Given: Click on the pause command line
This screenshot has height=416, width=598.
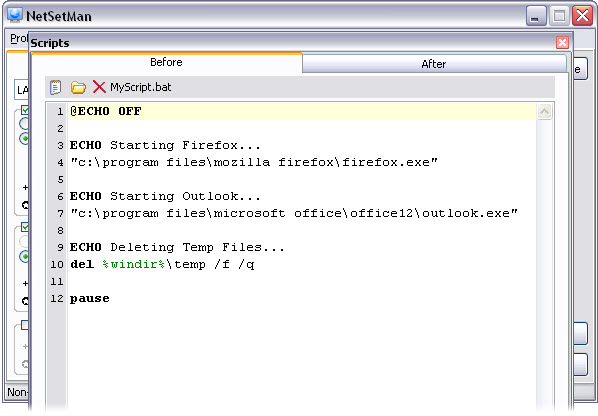Looking at the screenshot, I should coord(89,299).
